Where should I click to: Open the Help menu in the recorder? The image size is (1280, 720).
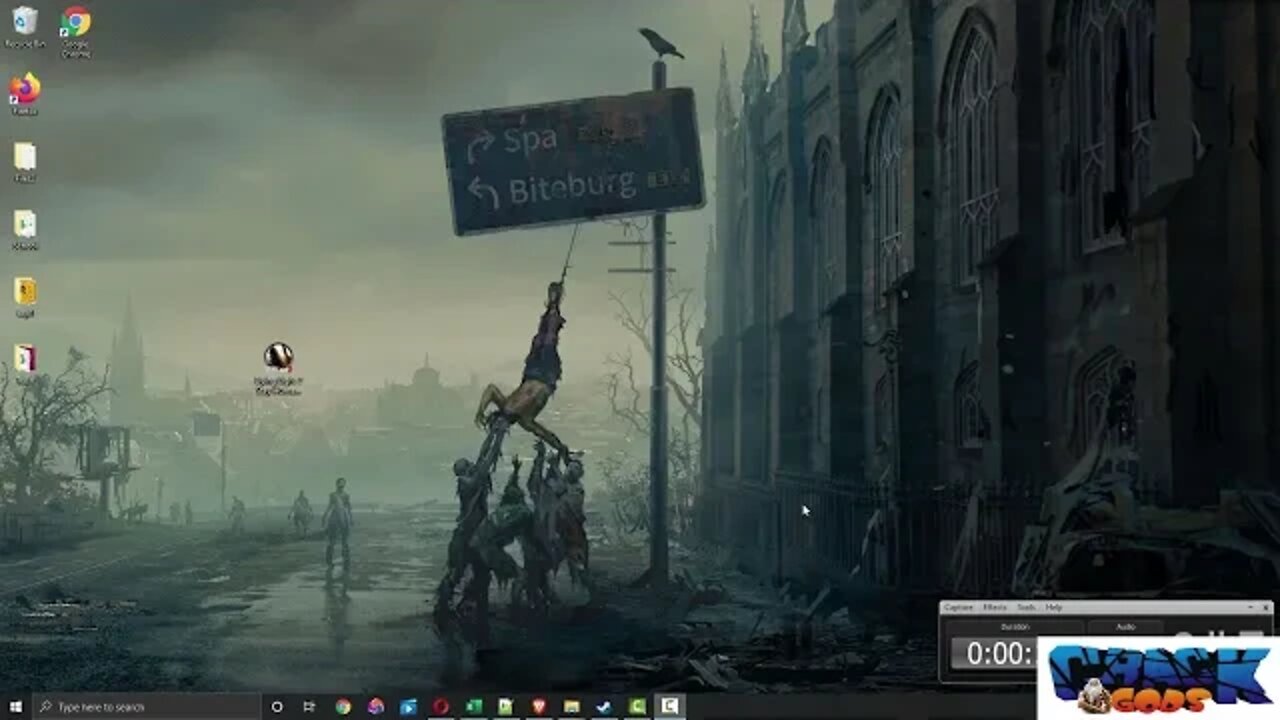click(1054, 607)
